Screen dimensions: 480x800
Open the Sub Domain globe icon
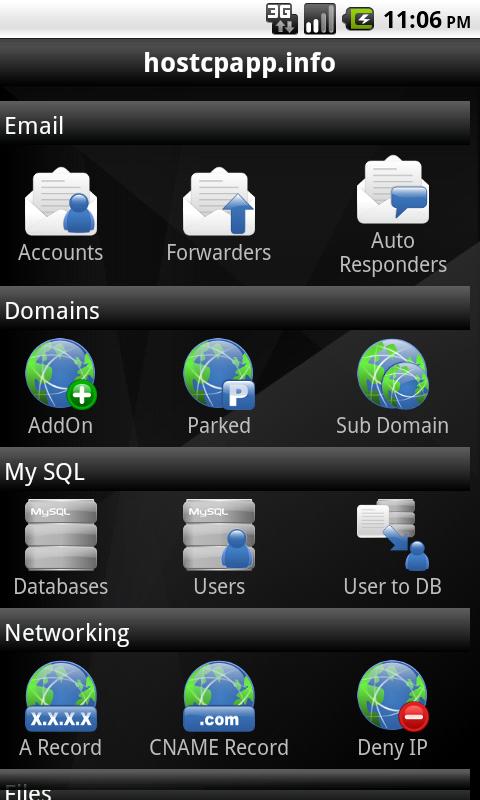tap(392, 374)
